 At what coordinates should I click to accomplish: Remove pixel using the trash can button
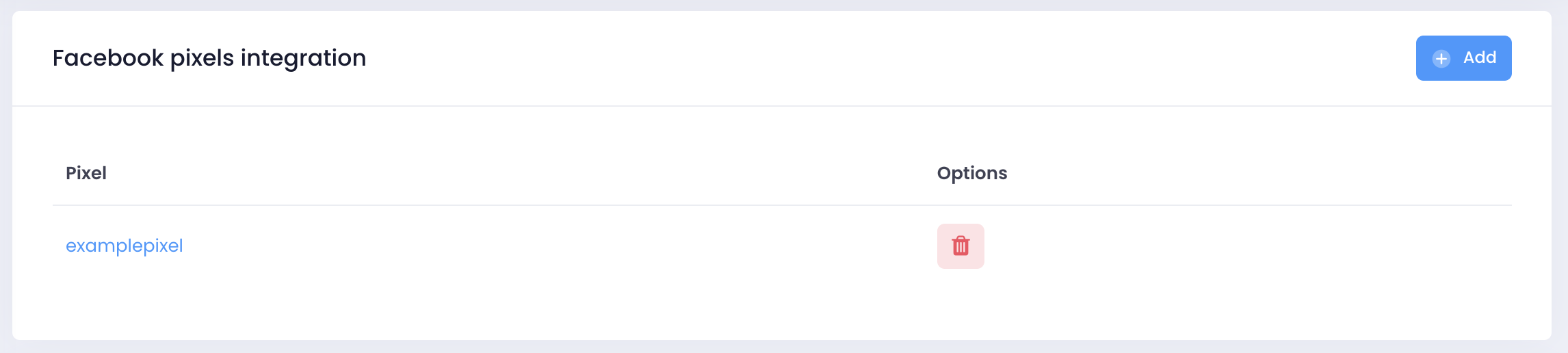[961, 246]
